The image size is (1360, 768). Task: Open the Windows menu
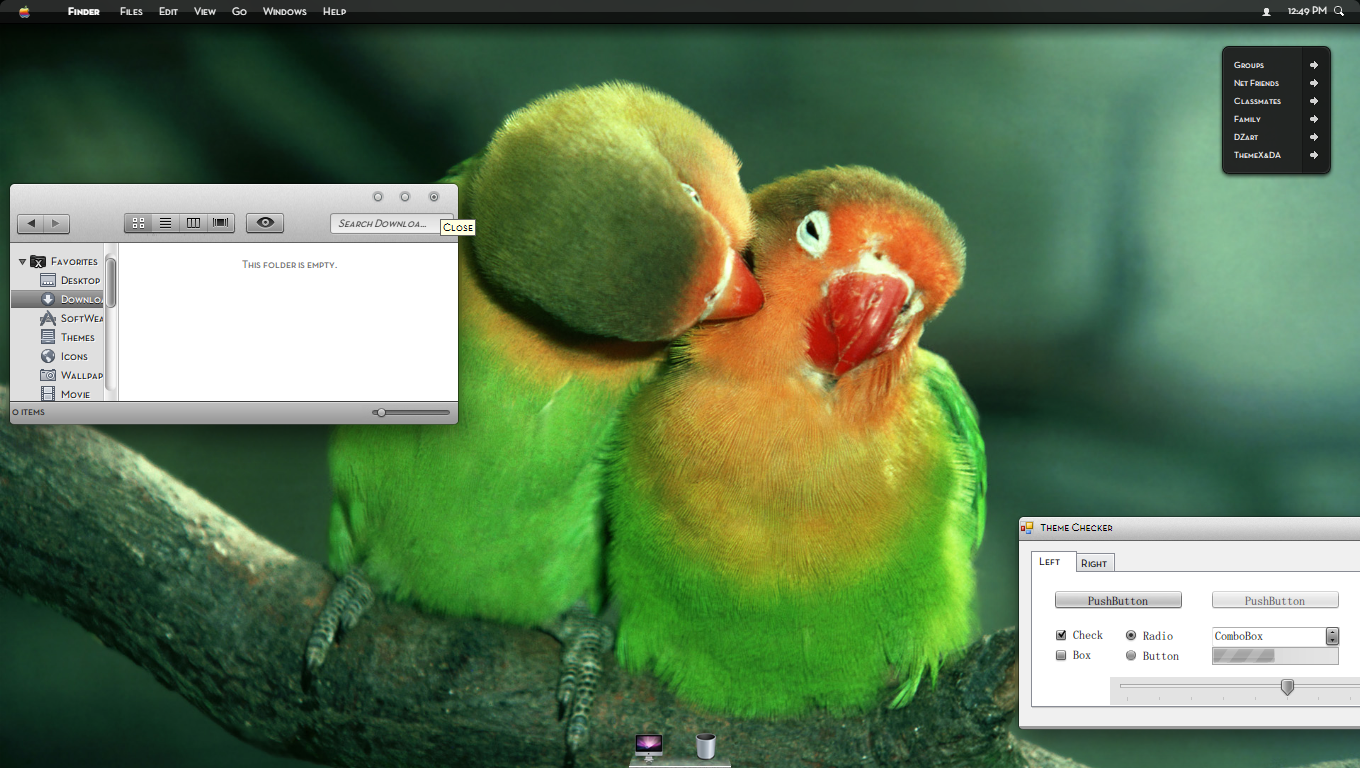point(285,11)
